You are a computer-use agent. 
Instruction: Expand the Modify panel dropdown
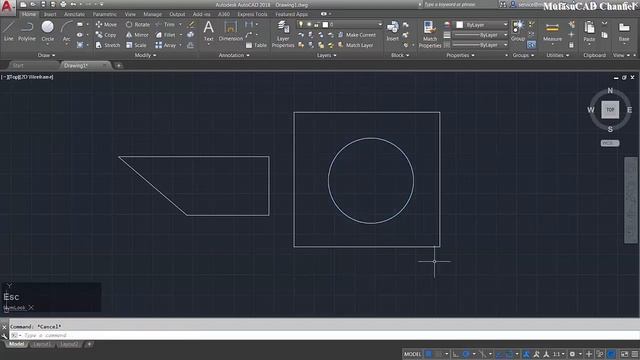point(145,55)
